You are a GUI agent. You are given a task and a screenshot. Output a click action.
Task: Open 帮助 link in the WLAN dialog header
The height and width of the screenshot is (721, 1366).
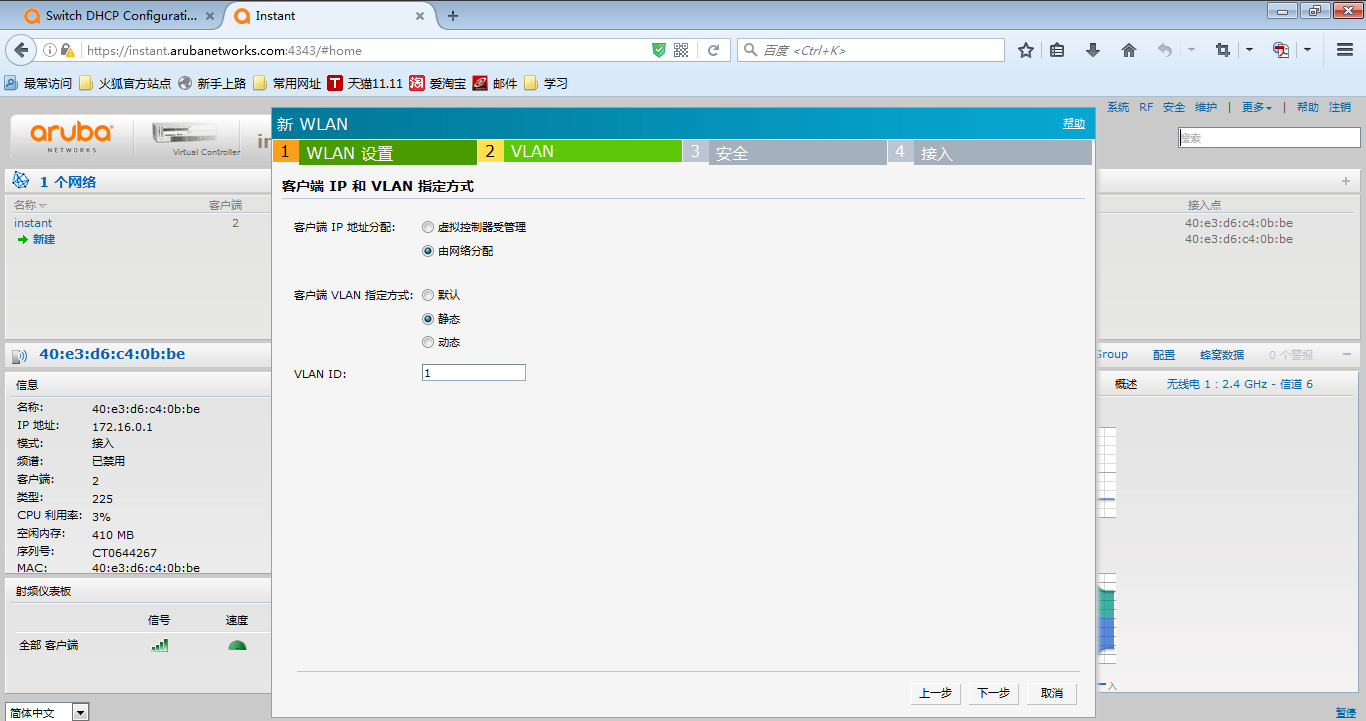tap(1073, 123)
